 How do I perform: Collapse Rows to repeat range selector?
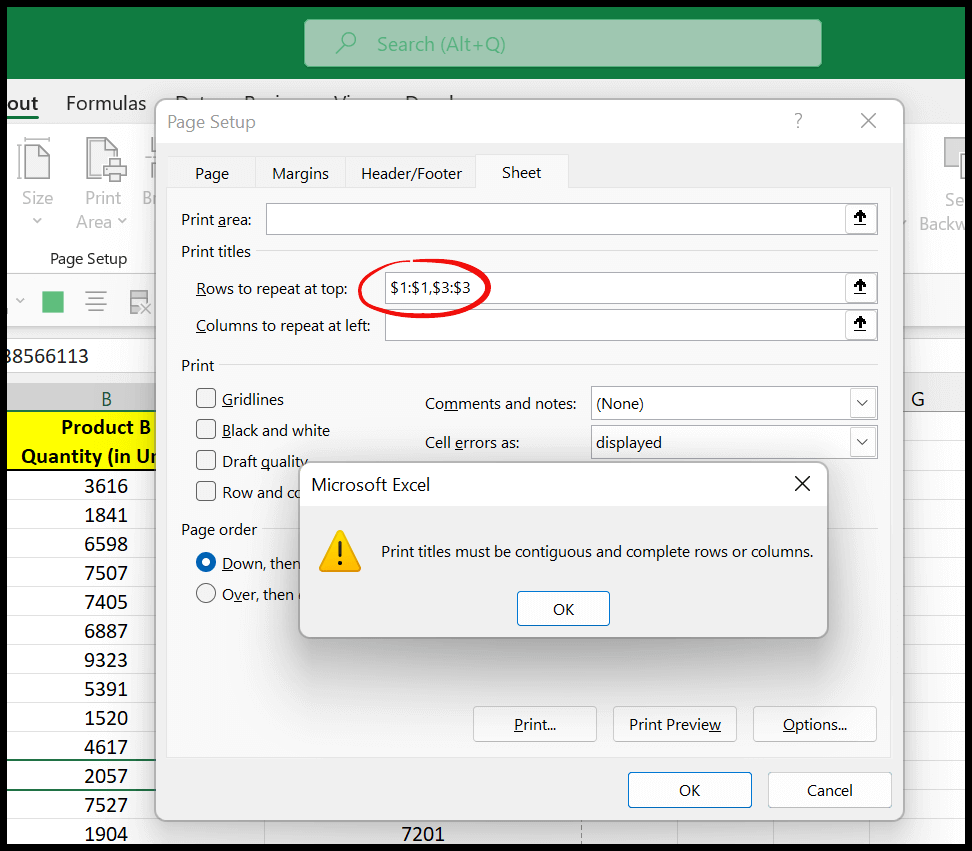click(860, 287)
